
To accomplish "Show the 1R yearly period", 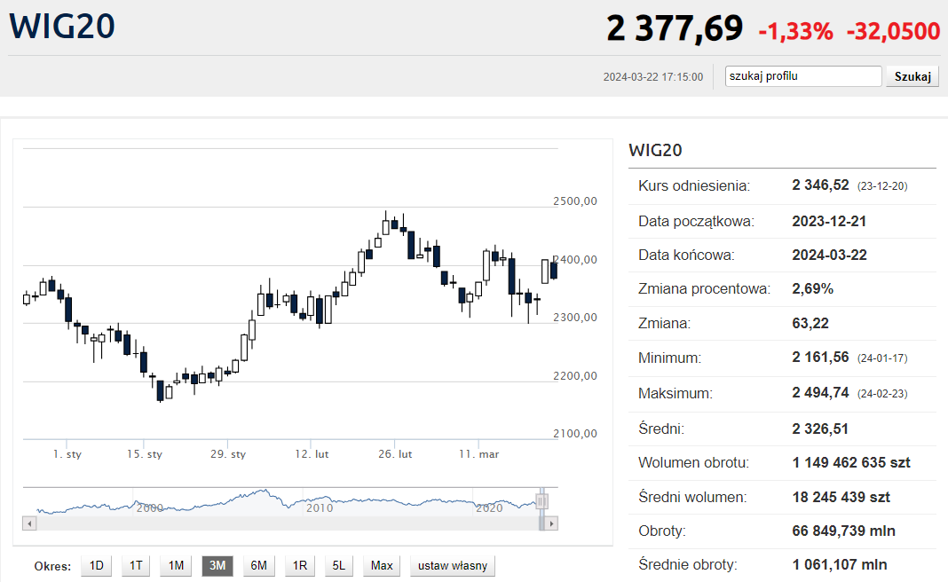I will point(299,566).
